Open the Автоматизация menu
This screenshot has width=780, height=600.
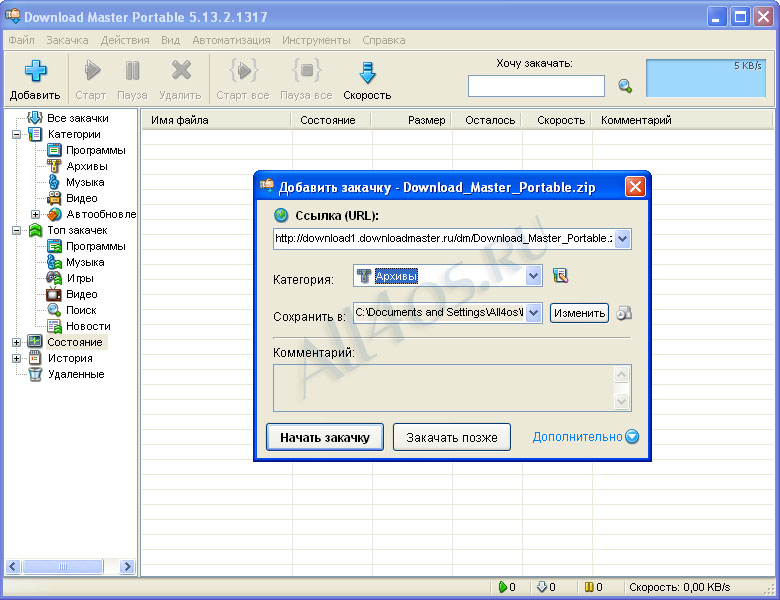click(231, 40)
